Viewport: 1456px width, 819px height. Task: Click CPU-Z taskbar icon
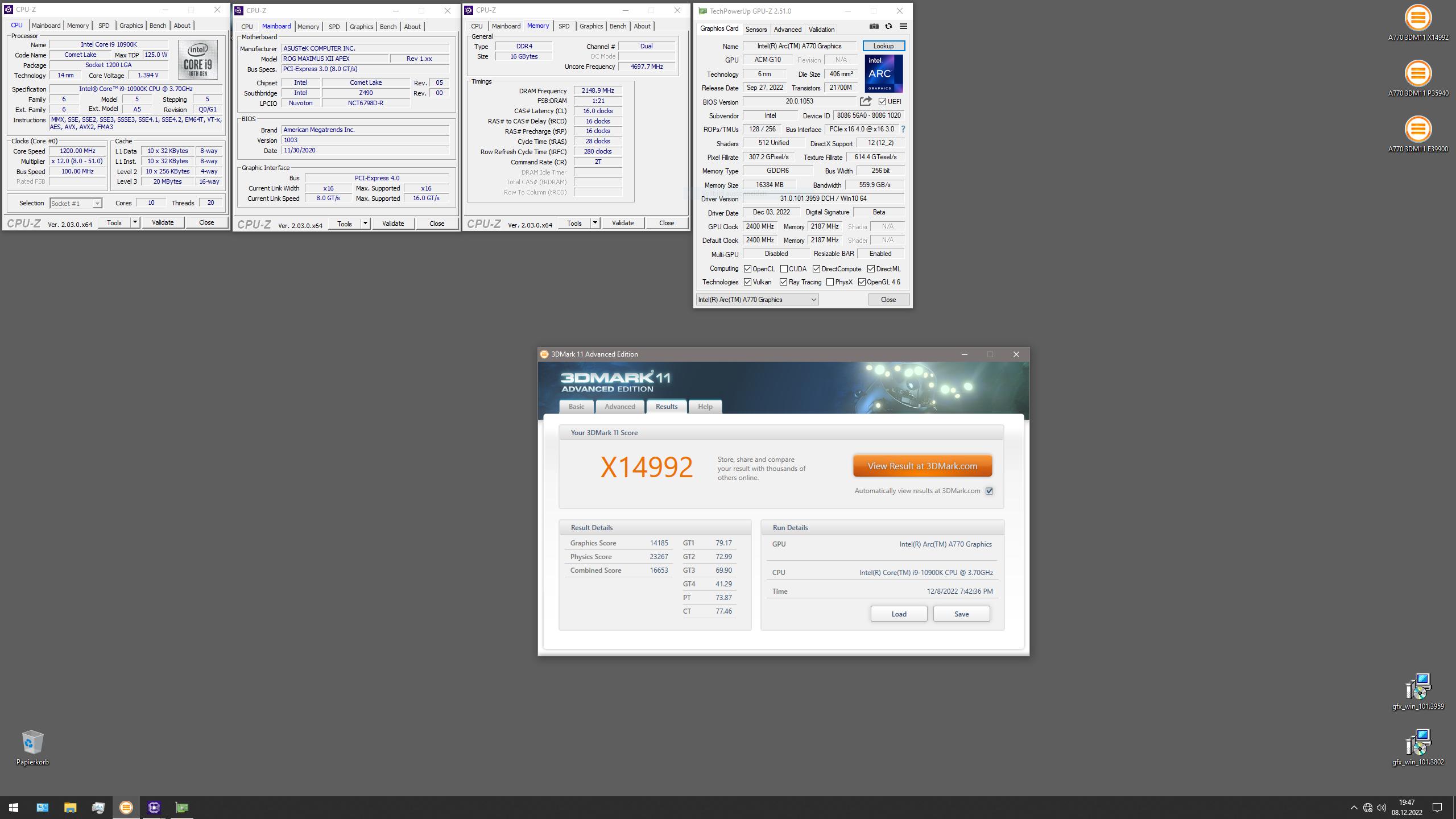click(x=154, y=807)
